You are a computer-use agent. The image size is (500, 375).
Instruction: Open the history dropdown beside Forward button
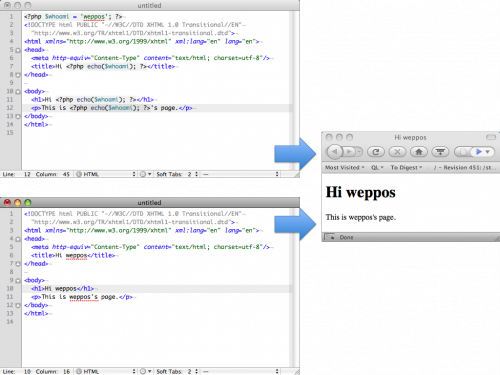[359, 152]
